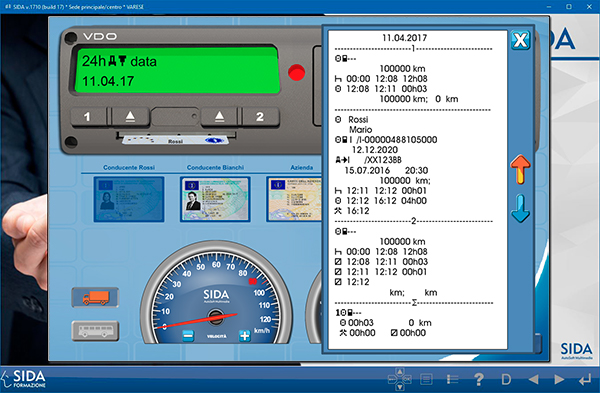Viewport: 600px width, 393px height.
Task: Click the orange up arrow on printout
Action: pos(520,170)
